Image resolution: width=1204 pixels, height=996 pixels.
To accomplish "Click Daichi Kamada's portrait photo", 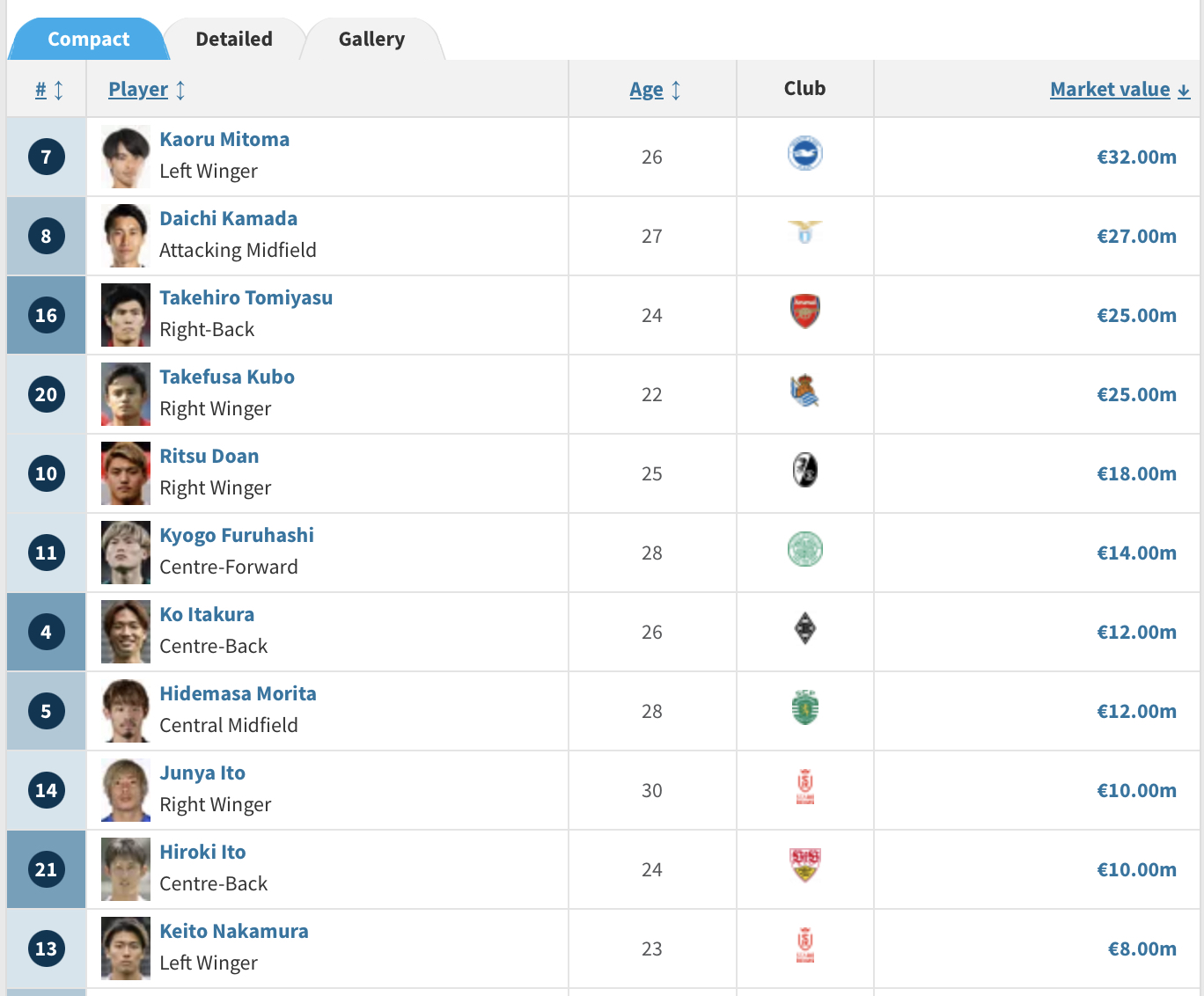I will point(126,236).
